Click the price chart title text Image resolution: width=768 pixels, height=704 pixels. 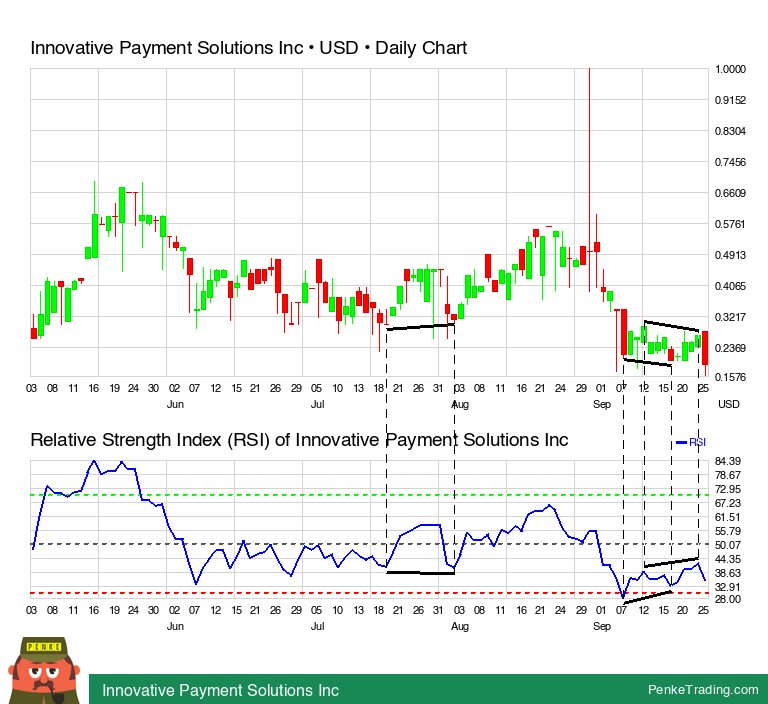point(248,48)
